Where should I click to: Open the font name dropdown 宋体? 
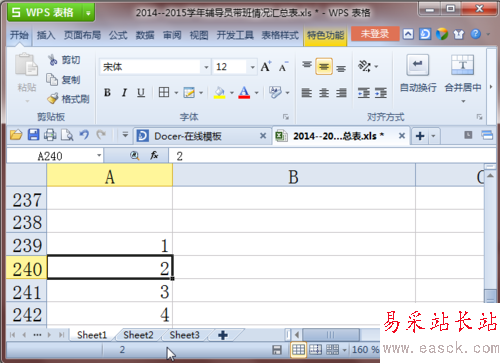pos(206,67)
